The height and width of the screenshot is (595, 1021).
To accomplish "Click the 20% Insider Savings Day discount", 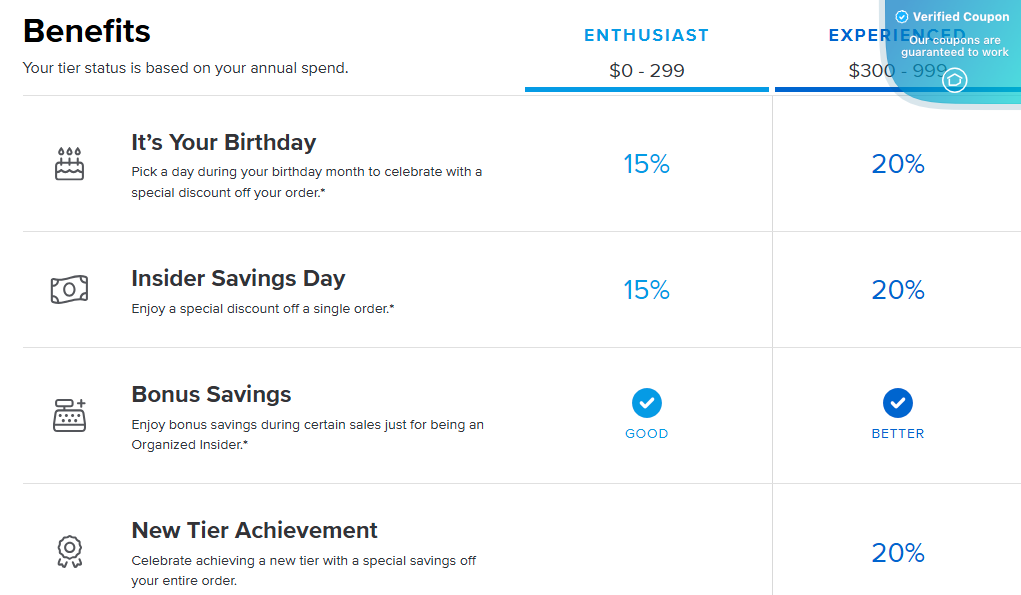I will point(897,289).
